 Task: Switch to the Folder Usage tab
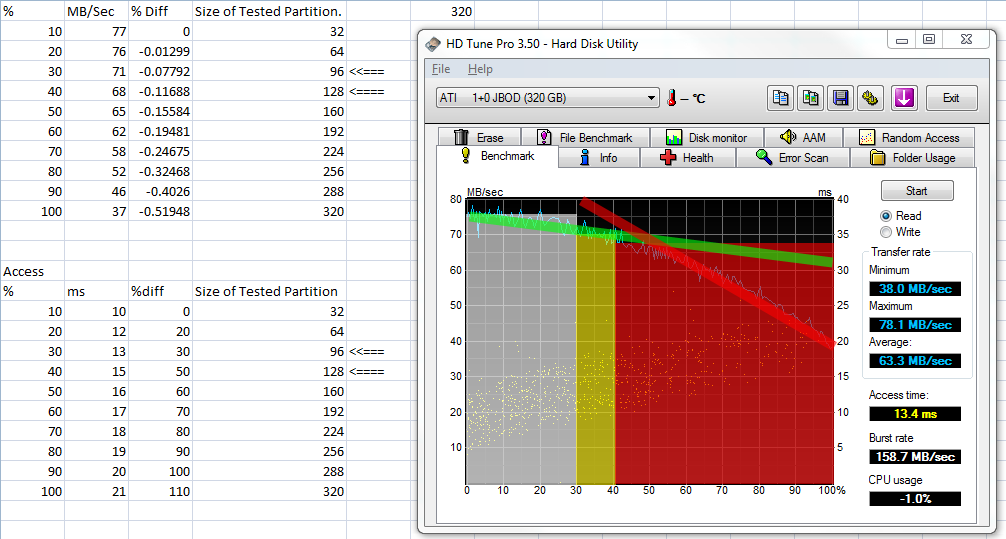tap(912, 158)
